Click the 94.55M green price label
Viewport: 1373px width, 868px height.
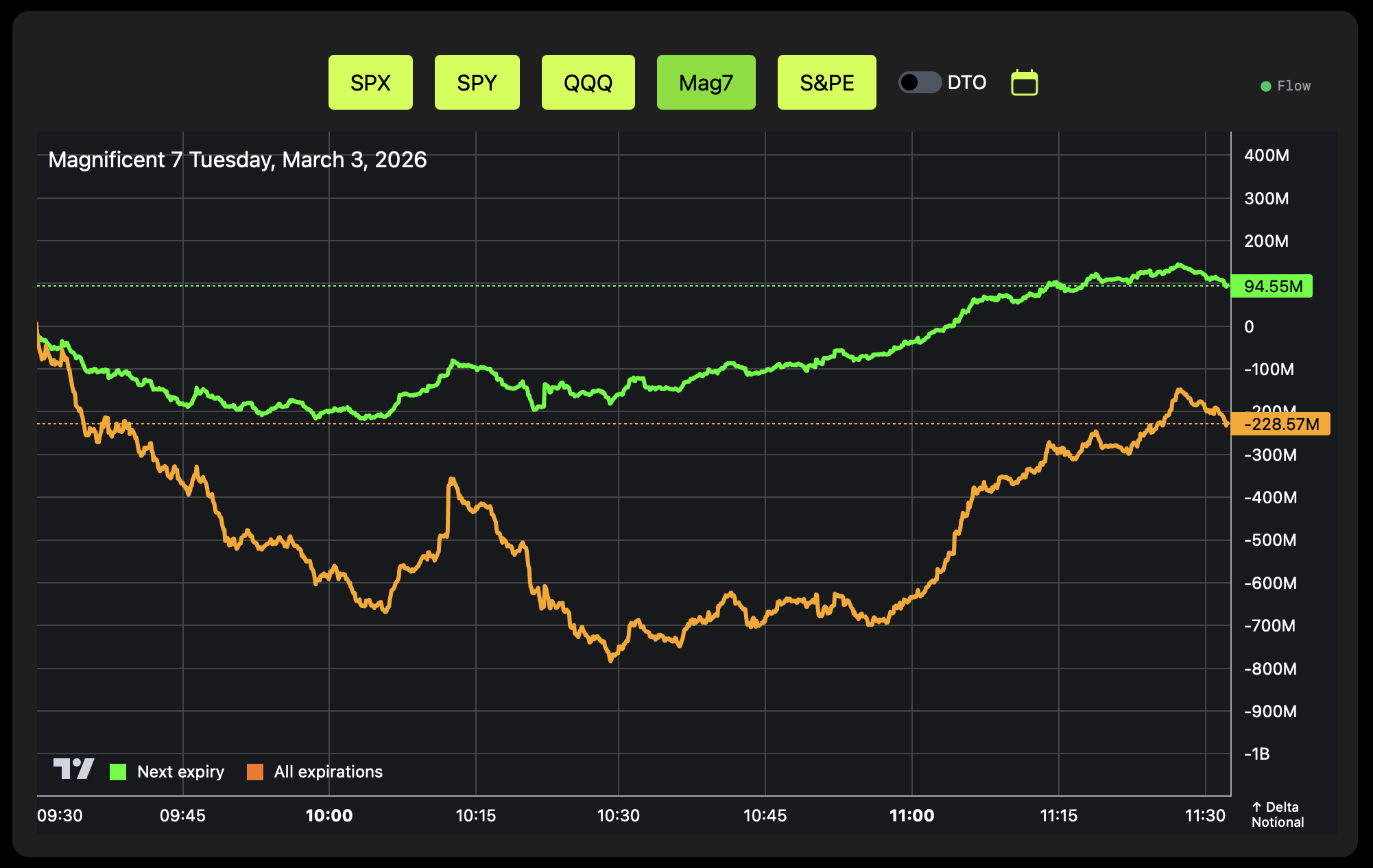(1272, 287)
